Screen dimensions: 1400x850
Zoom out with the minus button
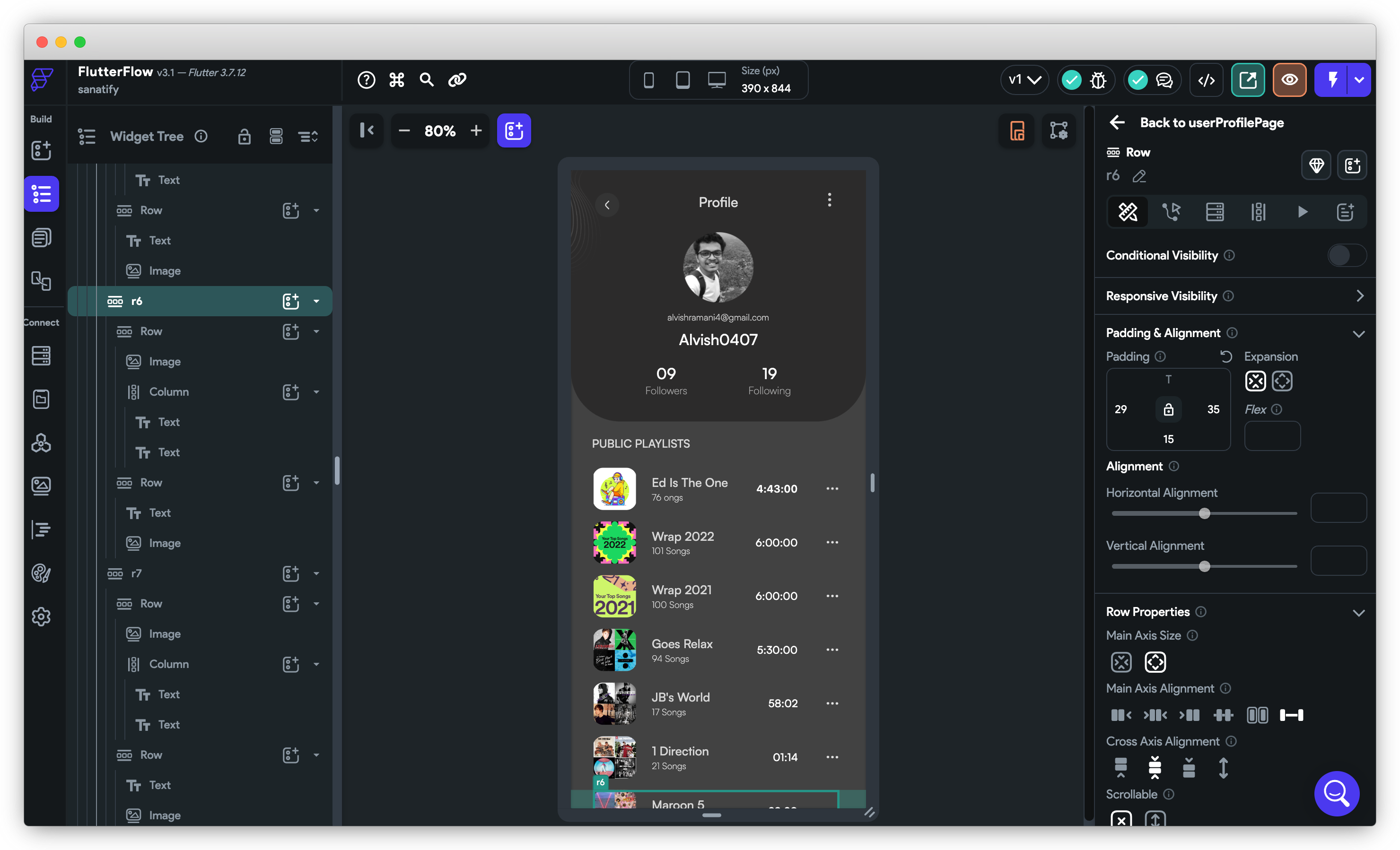pos(404,130)
